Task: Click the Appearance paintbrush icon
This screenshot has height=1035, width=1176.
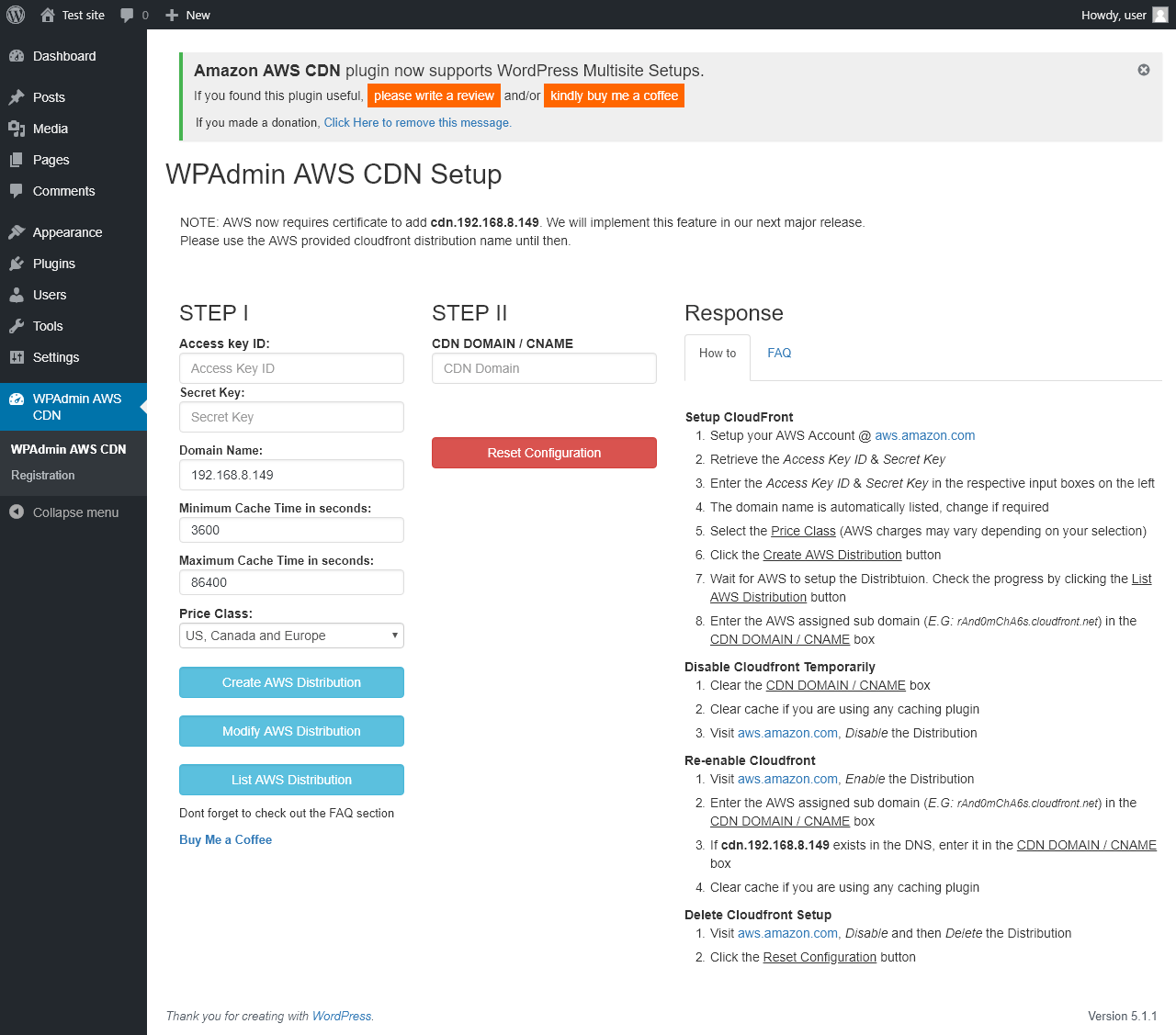Action: coord(17,232)
